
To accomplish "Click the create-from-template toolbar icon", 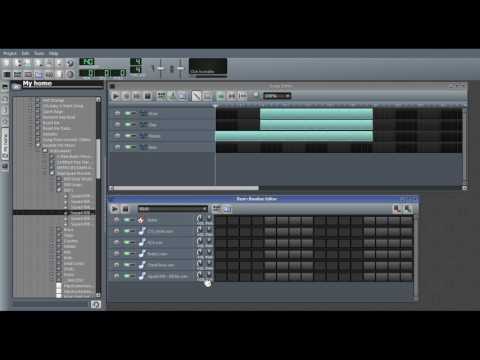I will [17, 63].
